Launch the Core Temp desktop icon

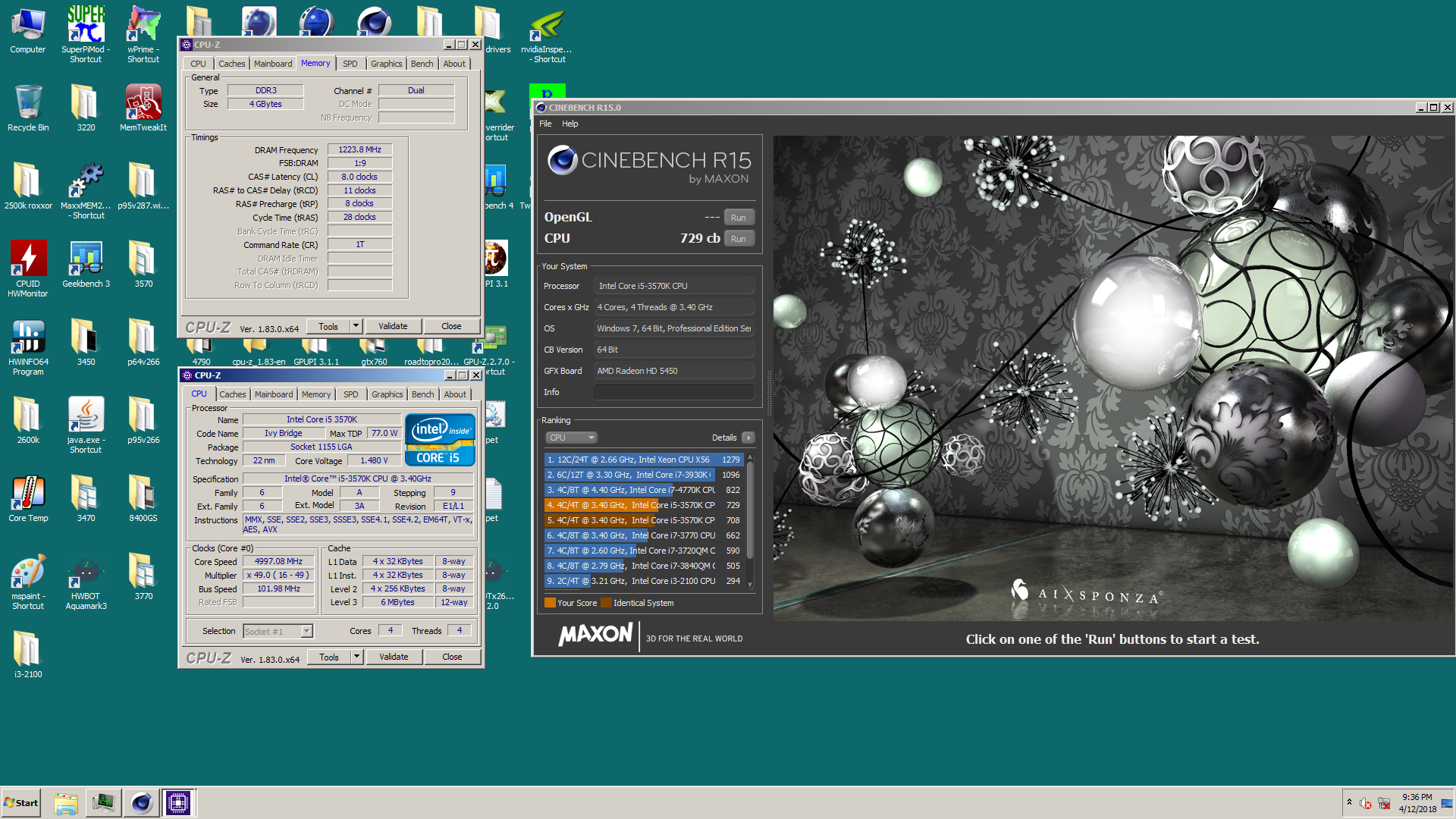pyautogui.click(x=28, y=499)
